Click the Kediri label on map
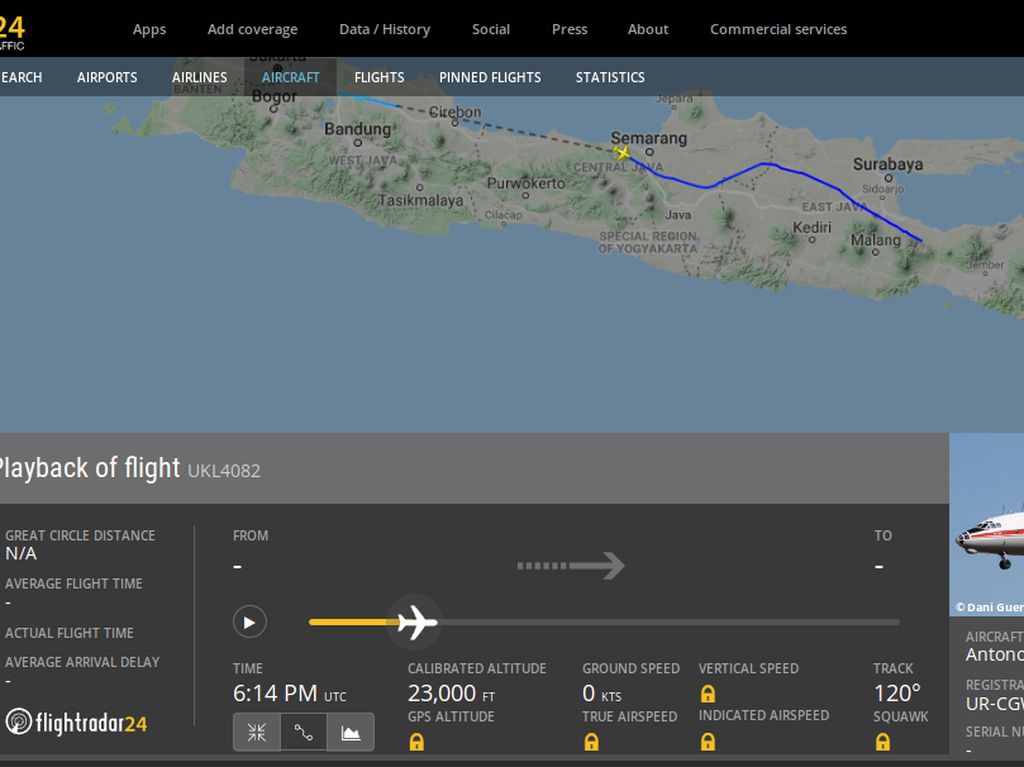Image resolution: width=1024 pixels, height=767 pixels. point(812,227)
